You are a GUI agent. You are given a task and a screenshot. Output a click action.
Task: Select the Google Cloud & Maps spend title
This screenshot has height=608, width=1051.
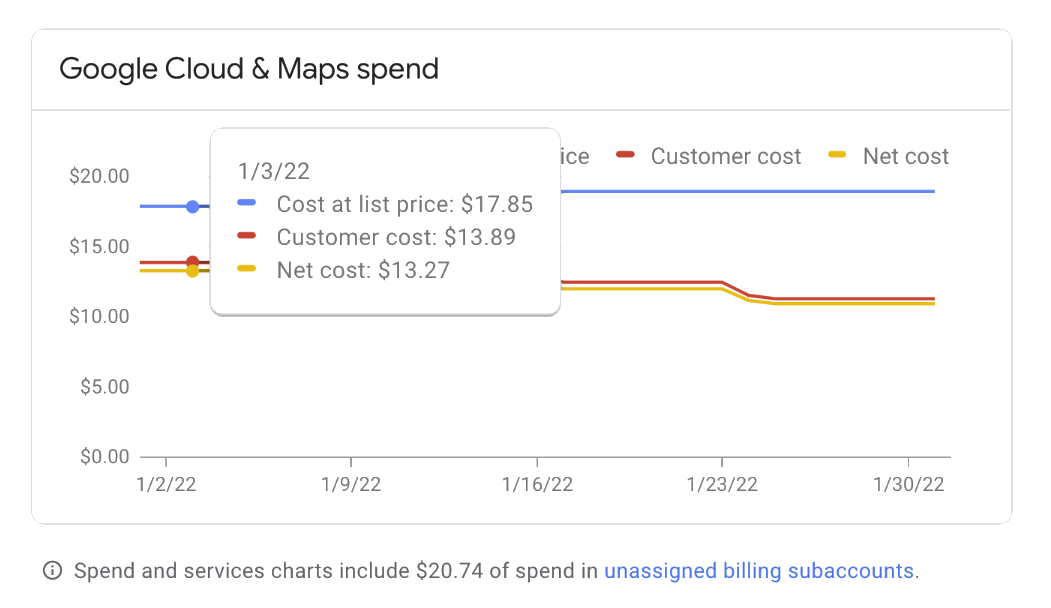250,68
